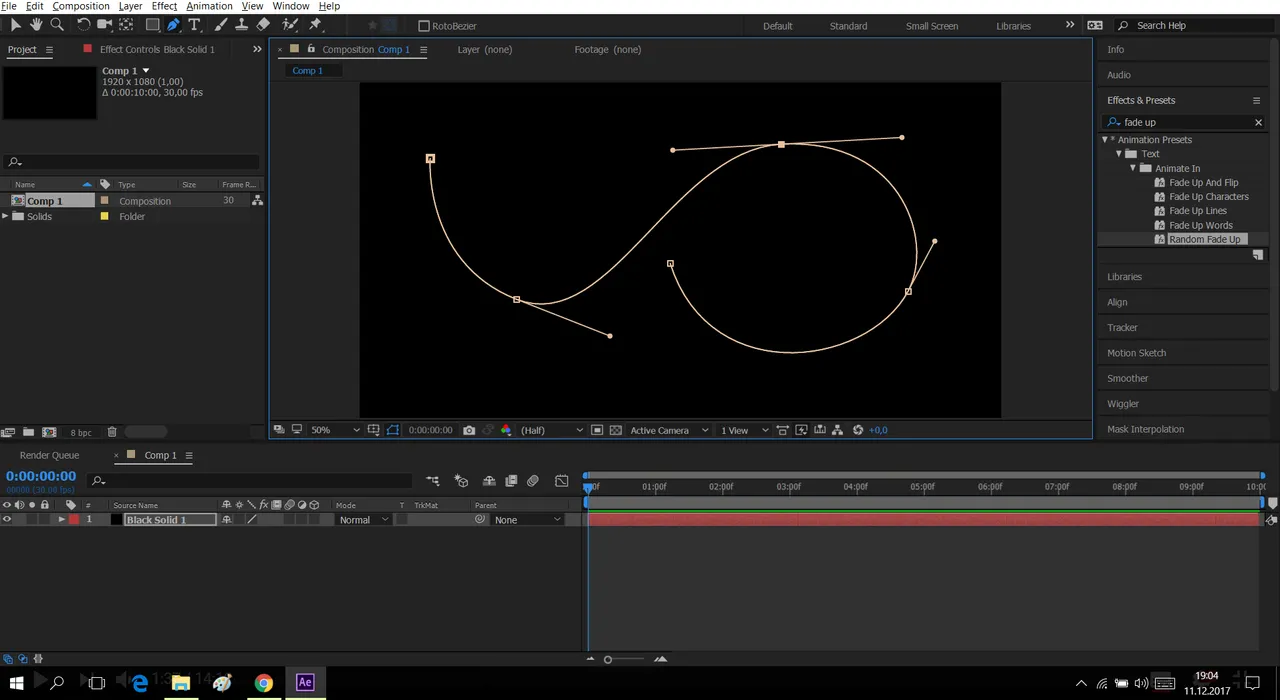Open the graph editor
The height and width of the screenshot is (700, 1280).
tap(562, 481)
